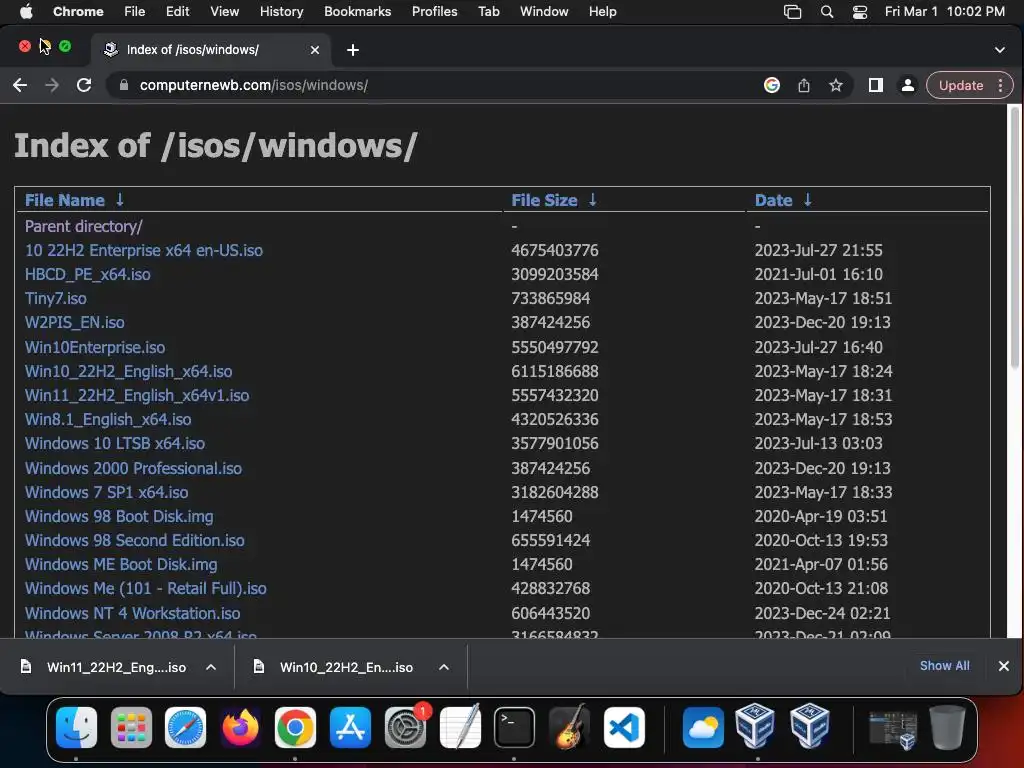Image resolution: width=1024 pixels, height=768 pixels.
Task: Click Windows 98 Second Edition.iso link
Action: (135, 541)
